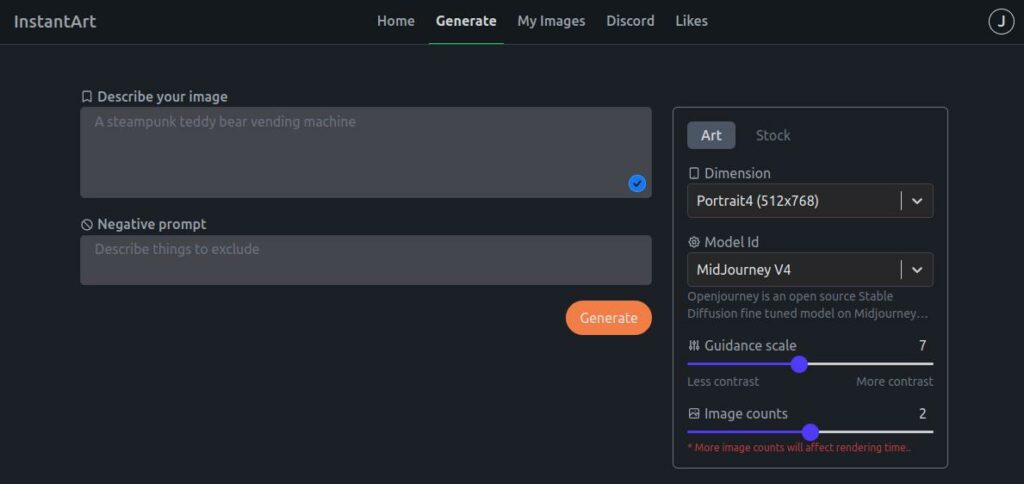
Task: Click the Image counts slider handle
Action: click(810, 432)
